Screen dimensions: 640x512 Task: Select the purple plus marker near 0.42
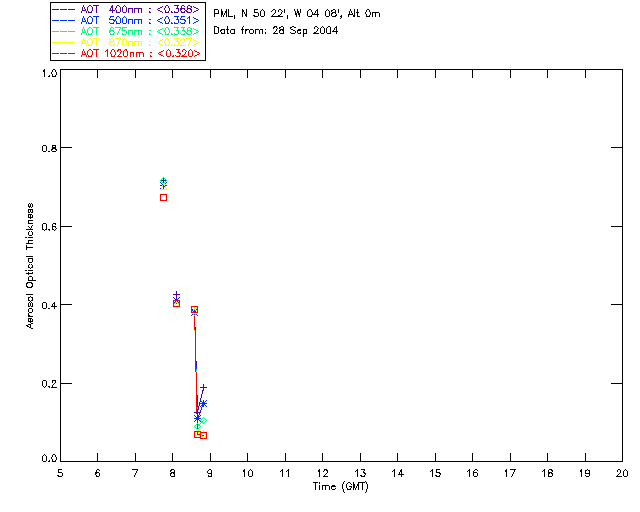176,295
